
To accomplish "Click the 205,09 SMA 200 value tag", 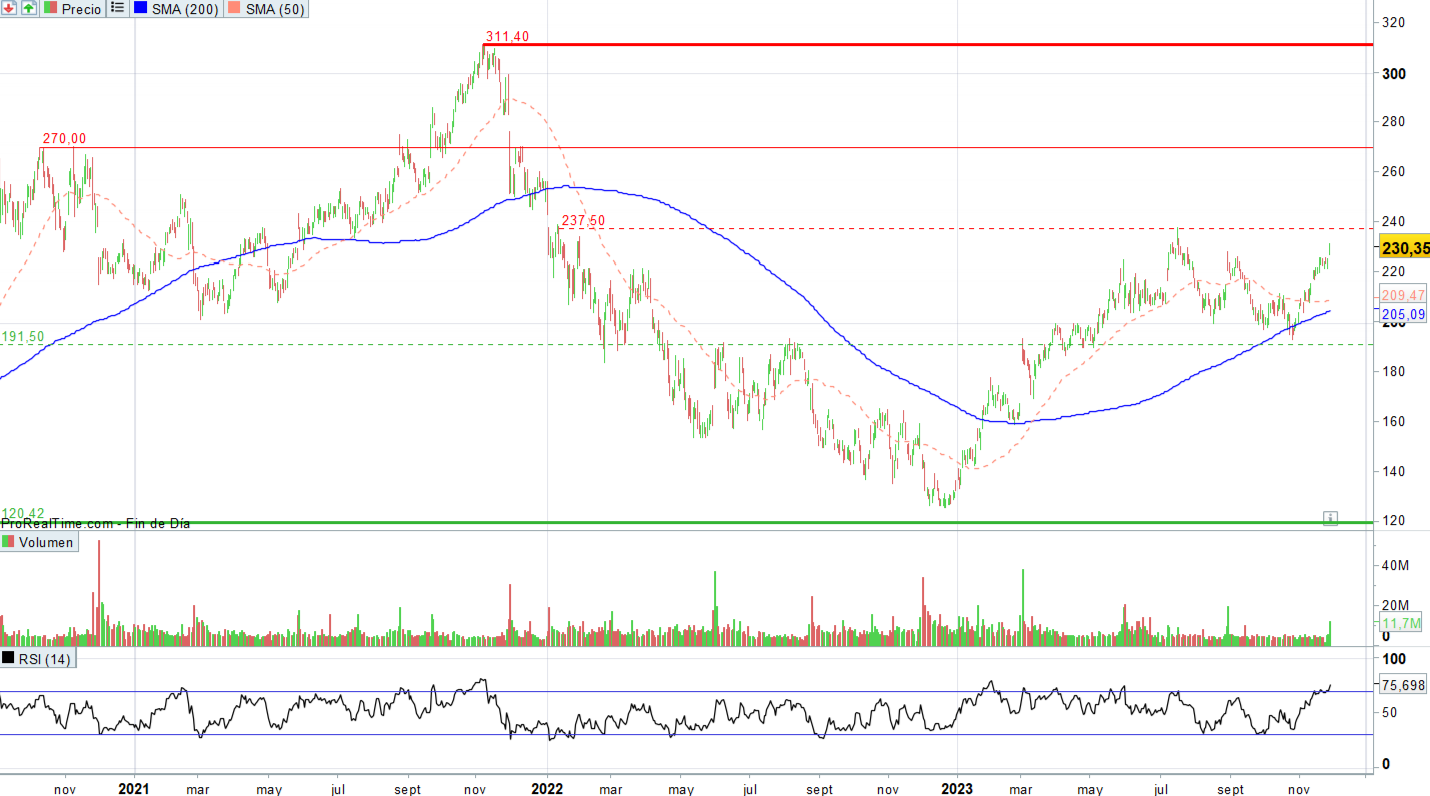I will [x=1403, y=314].
